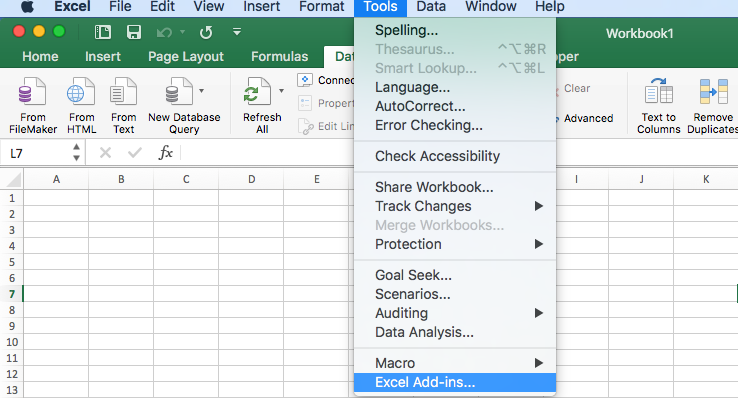Open the Data menu in menu bar
Viewport: 738px width, 398px height.
click(x=431, y=7)
